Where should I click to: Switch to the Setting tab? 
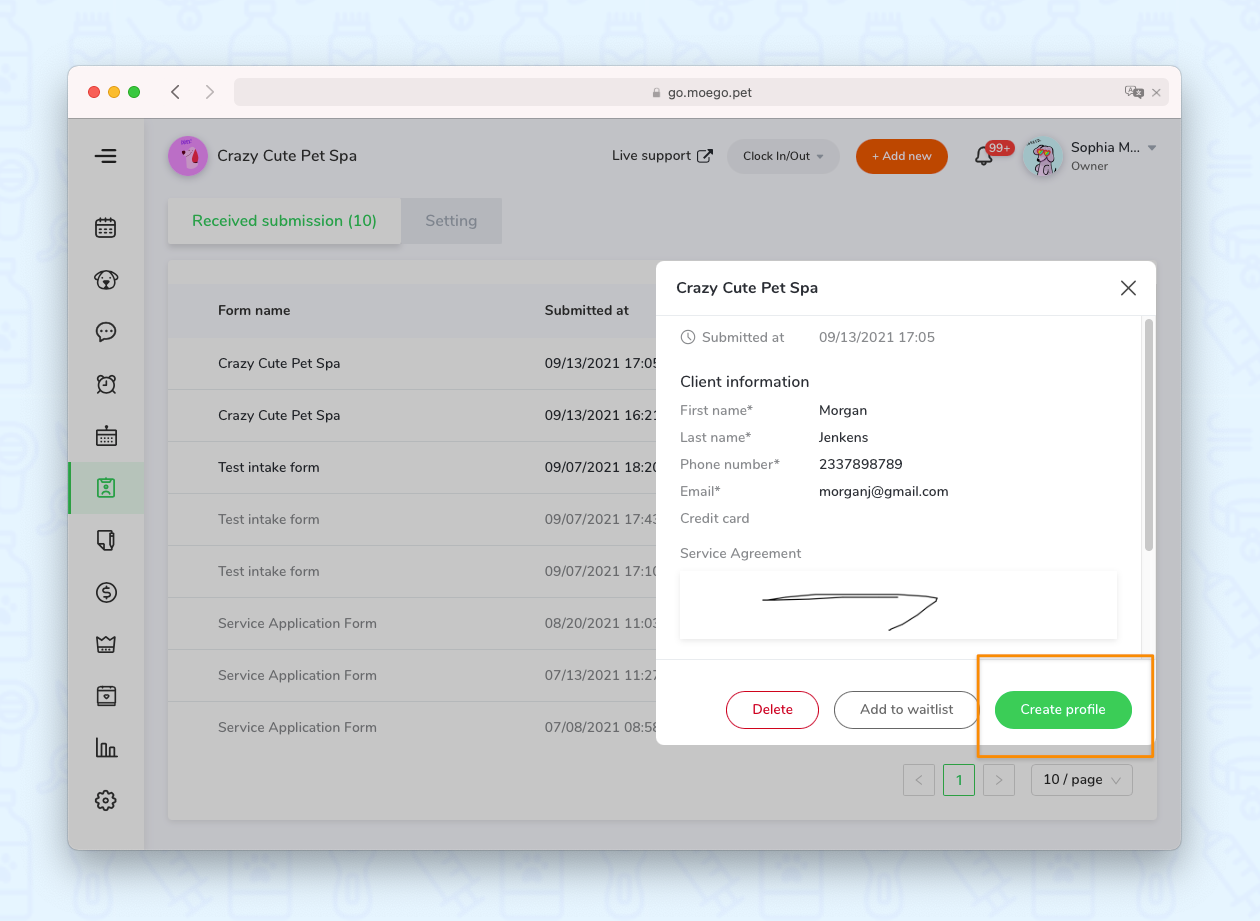pyautogui.click(x=451, y=221)
